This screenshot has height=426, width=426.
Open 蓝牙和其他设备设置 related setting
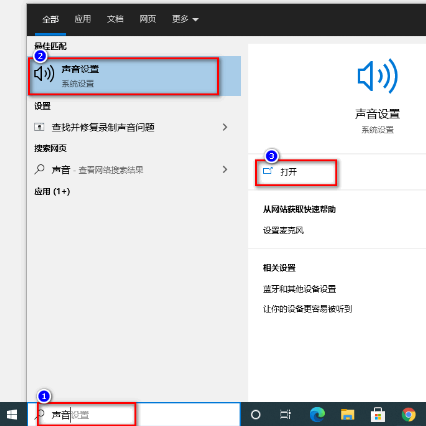(x=299, y=289)
